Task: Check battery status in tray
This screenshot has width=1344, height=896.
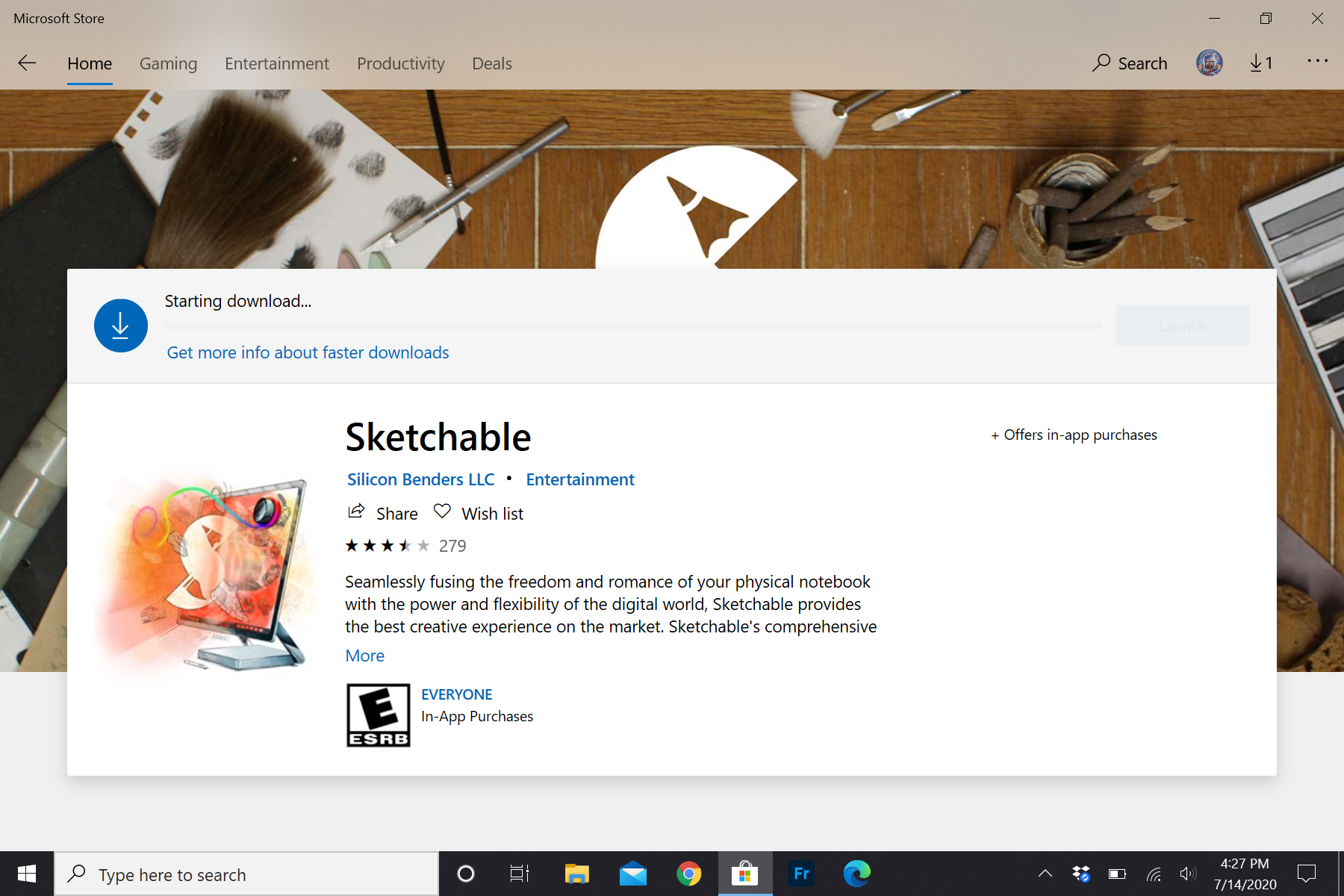Action: [1117, 874]
